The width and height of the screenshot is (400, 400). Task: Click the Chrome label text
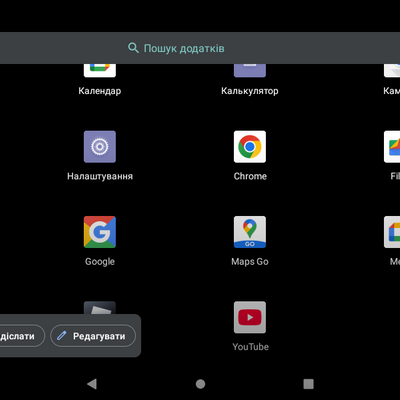click(x=250, y=176)
